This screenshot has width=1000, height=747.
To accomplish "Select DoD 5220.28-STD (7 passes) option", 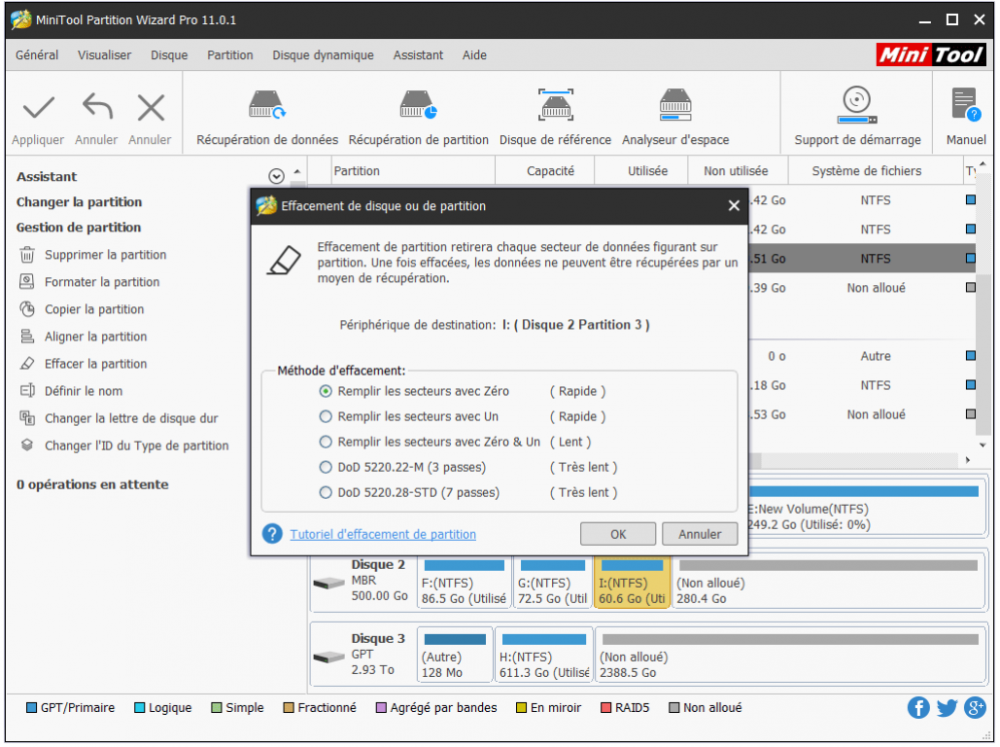I will click(x=325, y=492).
